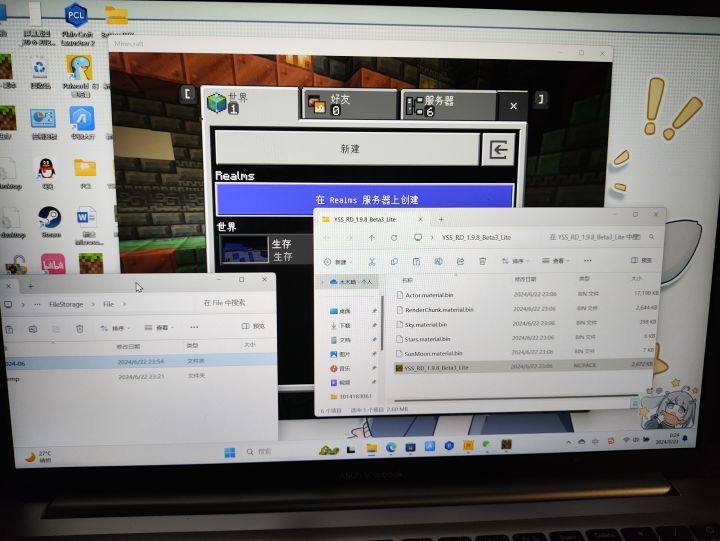720x541 pixels.
Task: Toggle the preview pane in YSS_RD window
Action: coord(641,260)
